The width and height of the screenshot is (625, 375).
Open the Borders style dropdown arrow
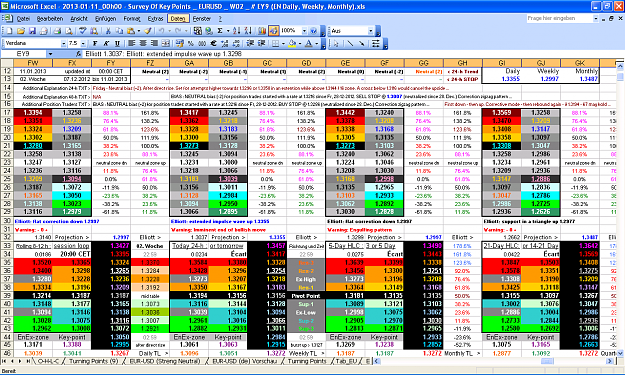(x=283, y=43)
